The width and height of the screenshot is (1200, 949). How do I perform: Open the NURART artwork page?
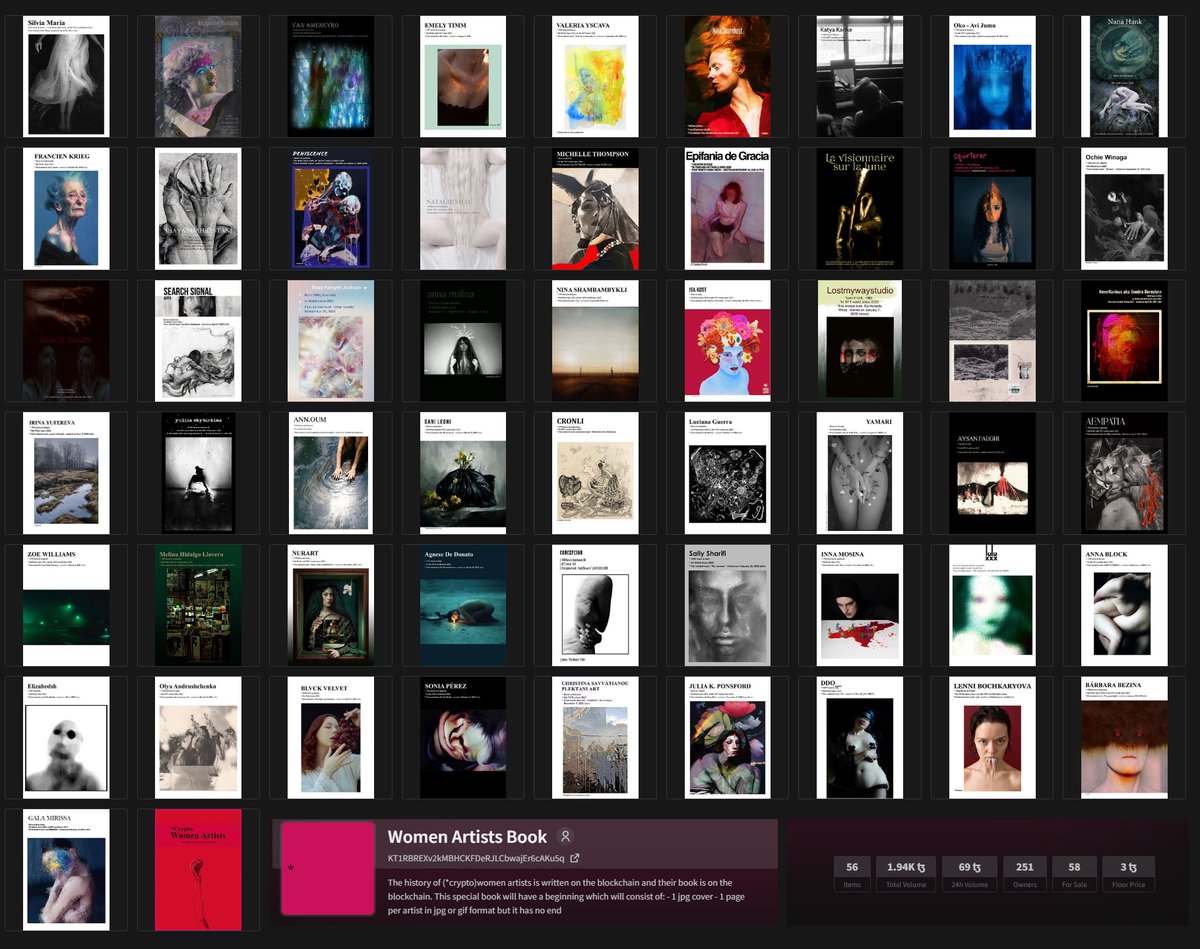coord(331,605)
